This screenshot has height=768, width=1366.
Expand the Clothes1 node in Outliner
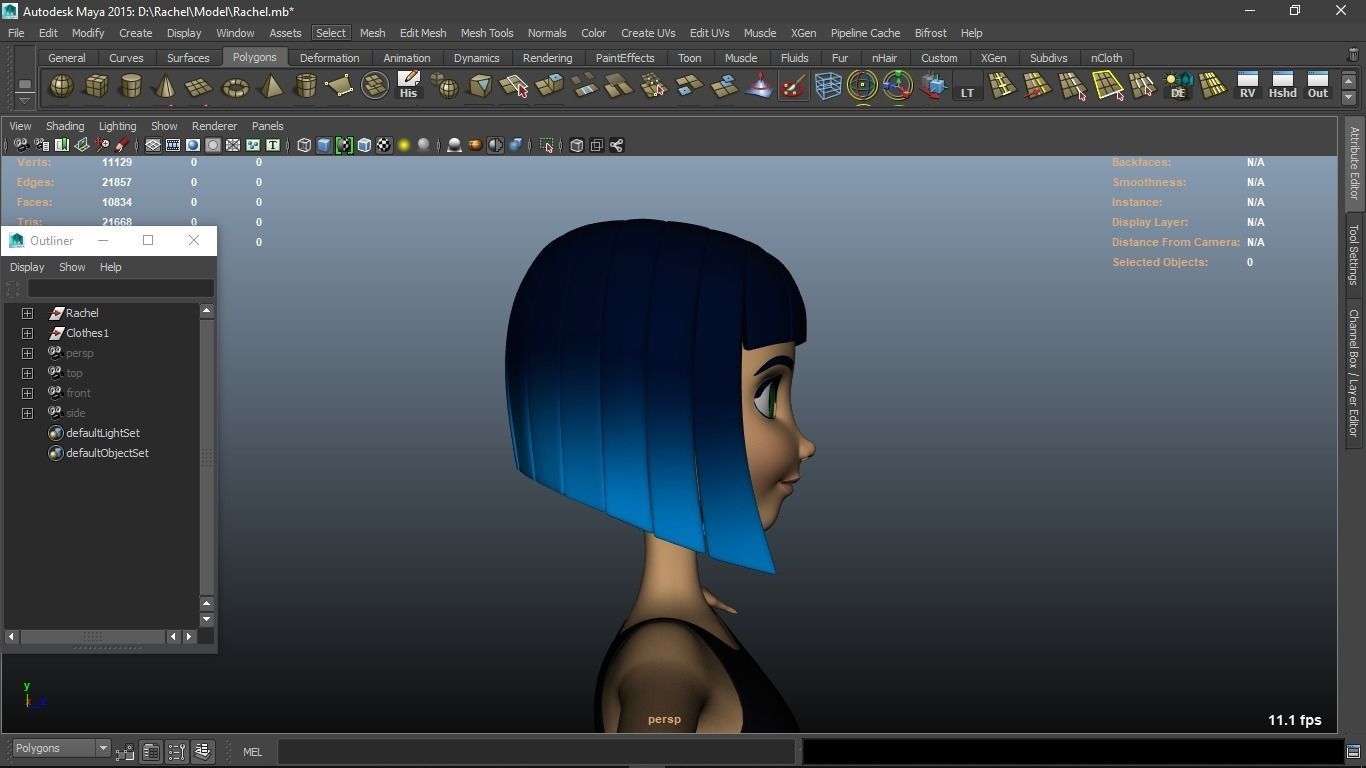tap(28, 333)
